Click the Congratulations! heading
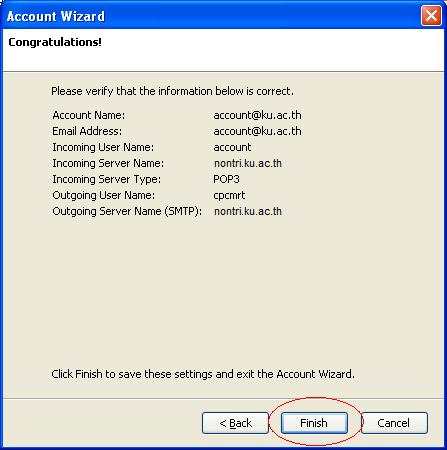447x450 pixels. coord(55,42)
